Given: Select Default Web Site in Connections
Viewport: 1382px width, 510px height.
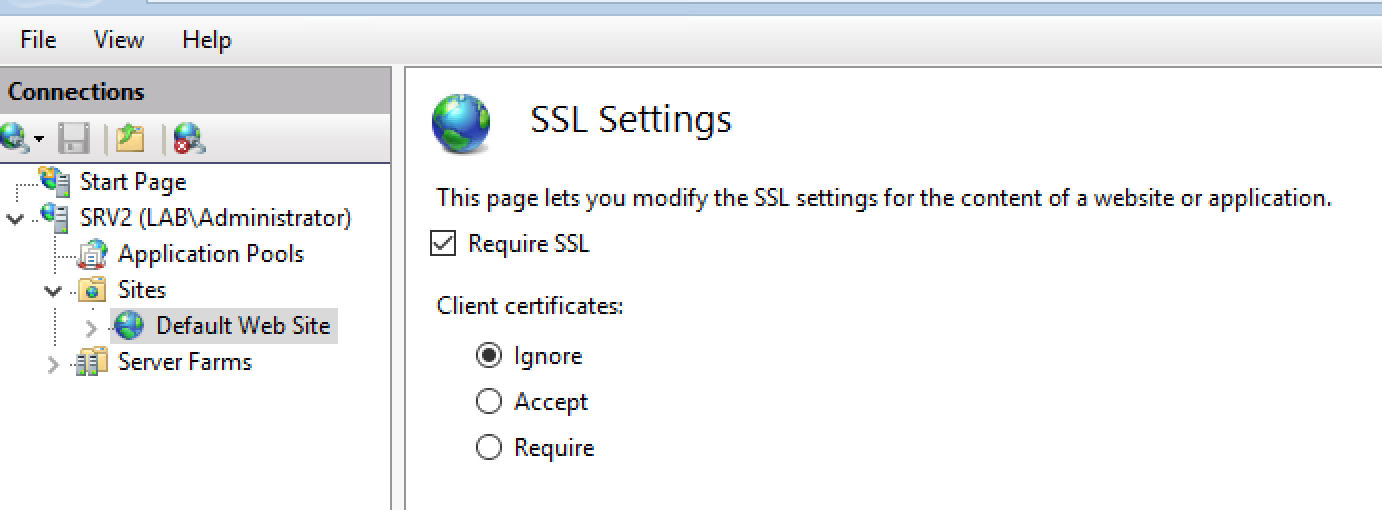Looking at the screenshot, I should tap(243, 326).
